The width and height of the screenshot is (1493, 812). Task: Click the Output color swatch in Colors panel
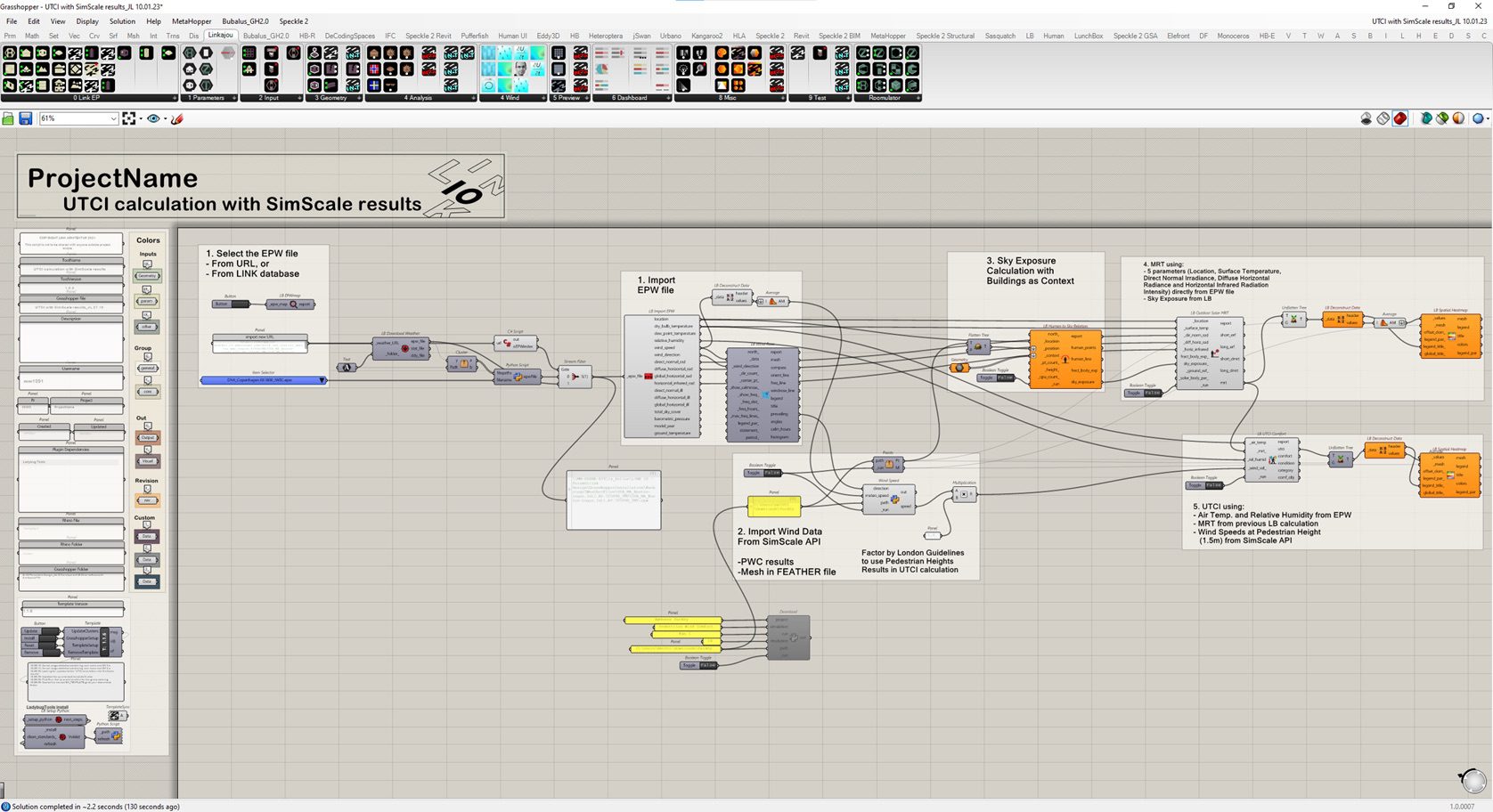(148, 437)
